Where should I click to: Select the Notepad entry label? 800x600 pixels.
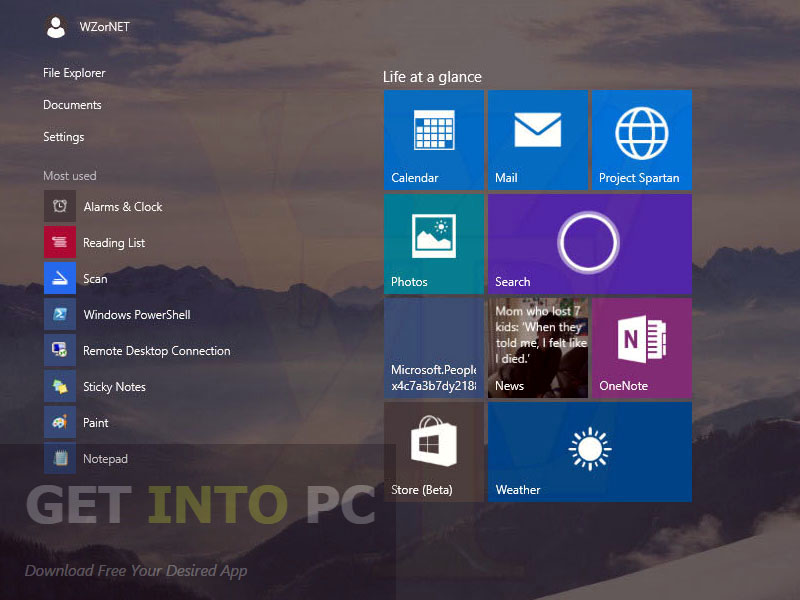(105, 459)
